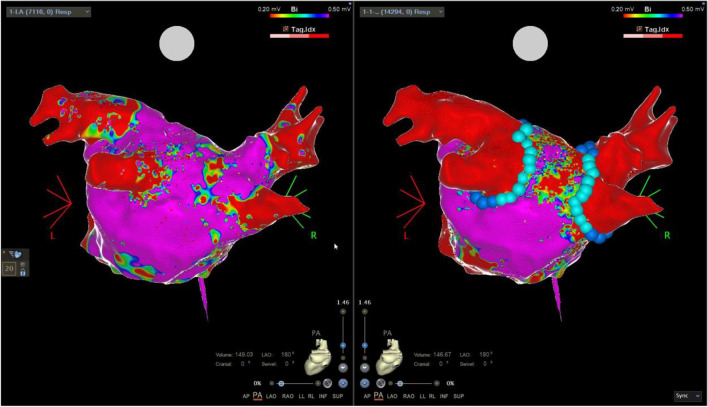Screen dimensions: 708x407
Task: Click the round blue chevron button in right panel
Action: (366, 382)
